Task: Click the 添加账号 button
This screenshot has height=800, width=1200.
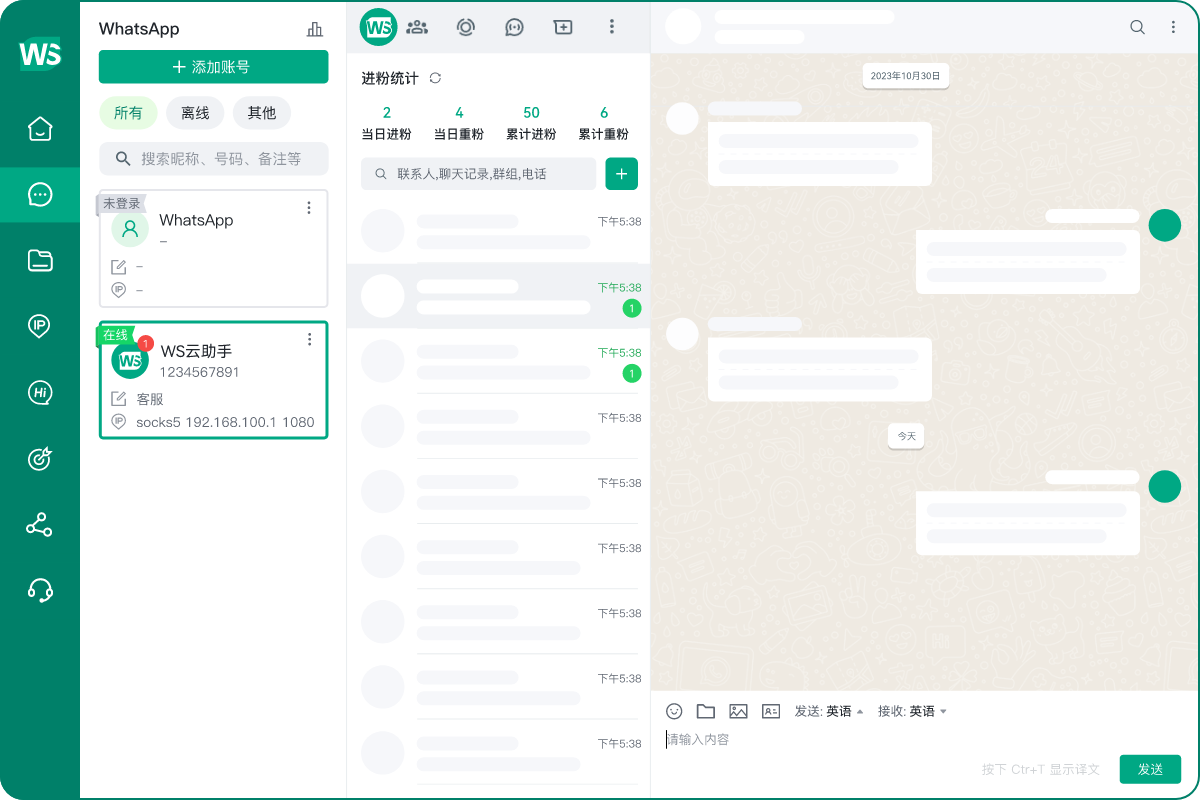Action: 213,67
